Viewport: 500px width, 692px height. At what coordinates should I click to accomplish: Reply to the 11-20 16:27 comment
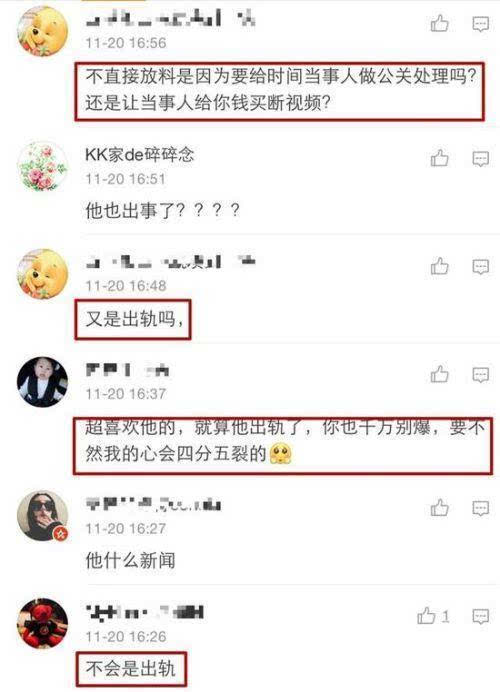(x=480, y=508)
